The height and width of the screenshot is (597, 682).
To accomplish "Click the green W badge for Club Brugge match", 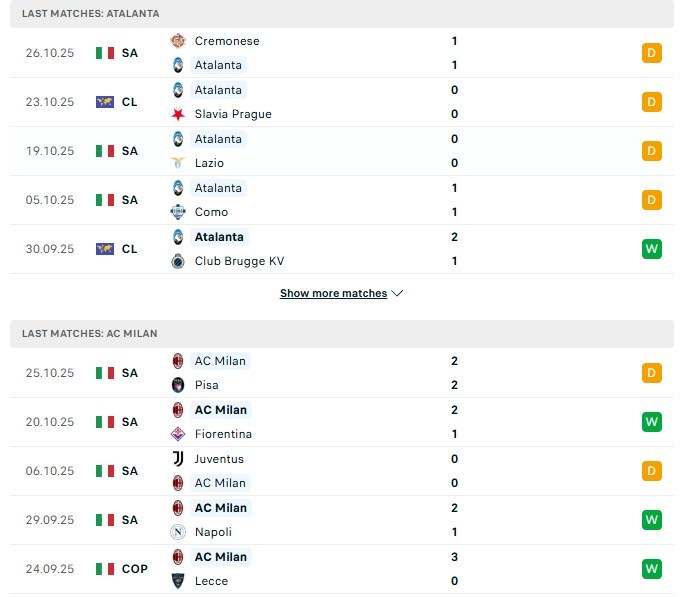I will [652, 249].
